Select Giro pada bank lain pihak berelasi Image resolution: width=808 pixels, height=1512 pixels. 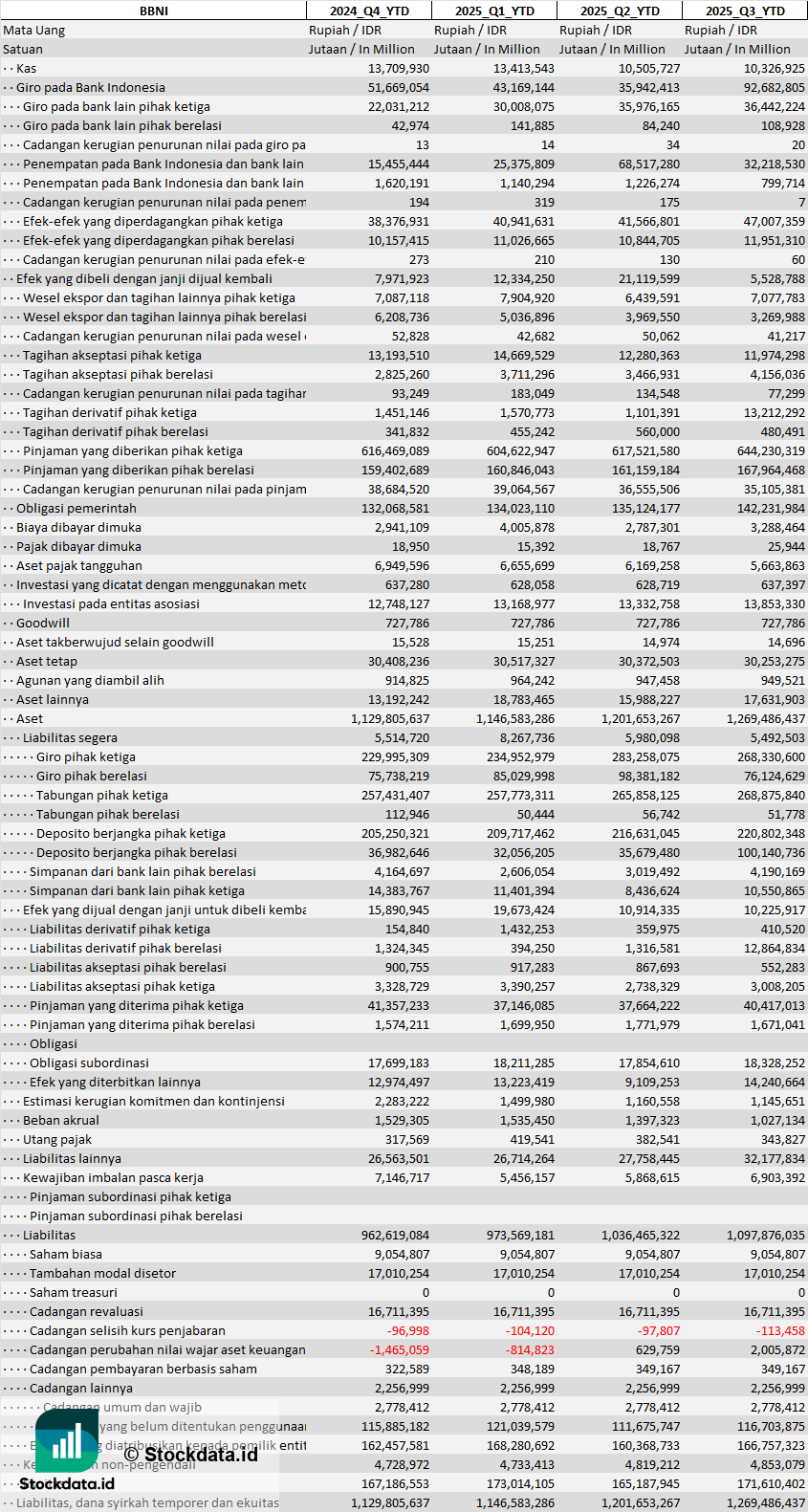click(x=122, y=125)
